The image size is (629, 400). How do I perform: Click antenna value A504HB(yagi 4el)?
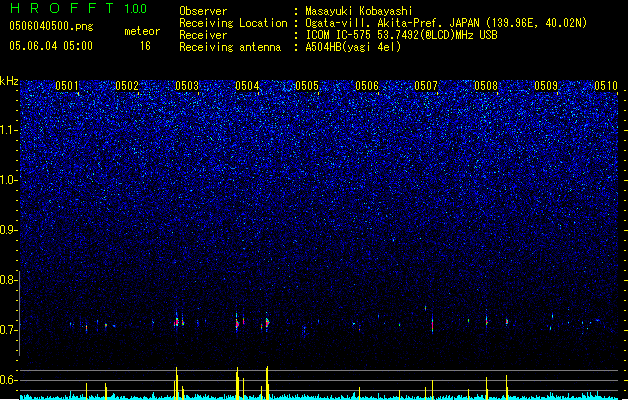pos(353,47)
